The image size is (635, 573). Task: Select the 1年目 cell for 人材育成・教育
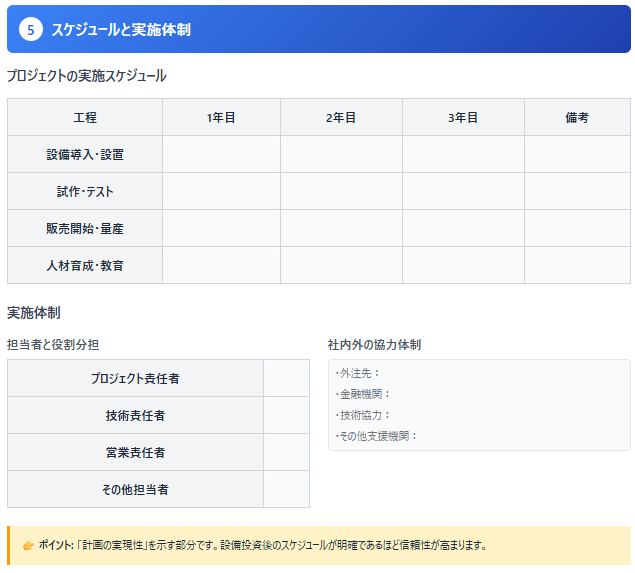(x=221, y=266)
